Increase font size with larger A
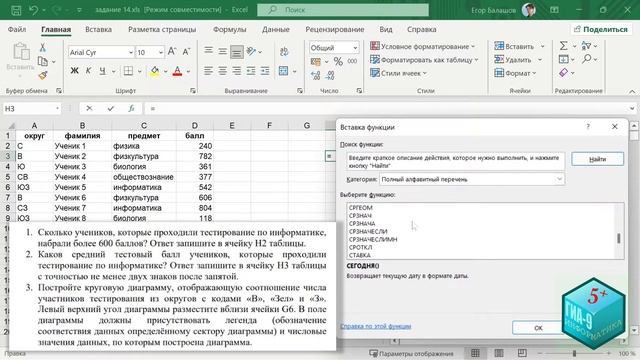This screenshot has height=360, width=640. (172, 51)
